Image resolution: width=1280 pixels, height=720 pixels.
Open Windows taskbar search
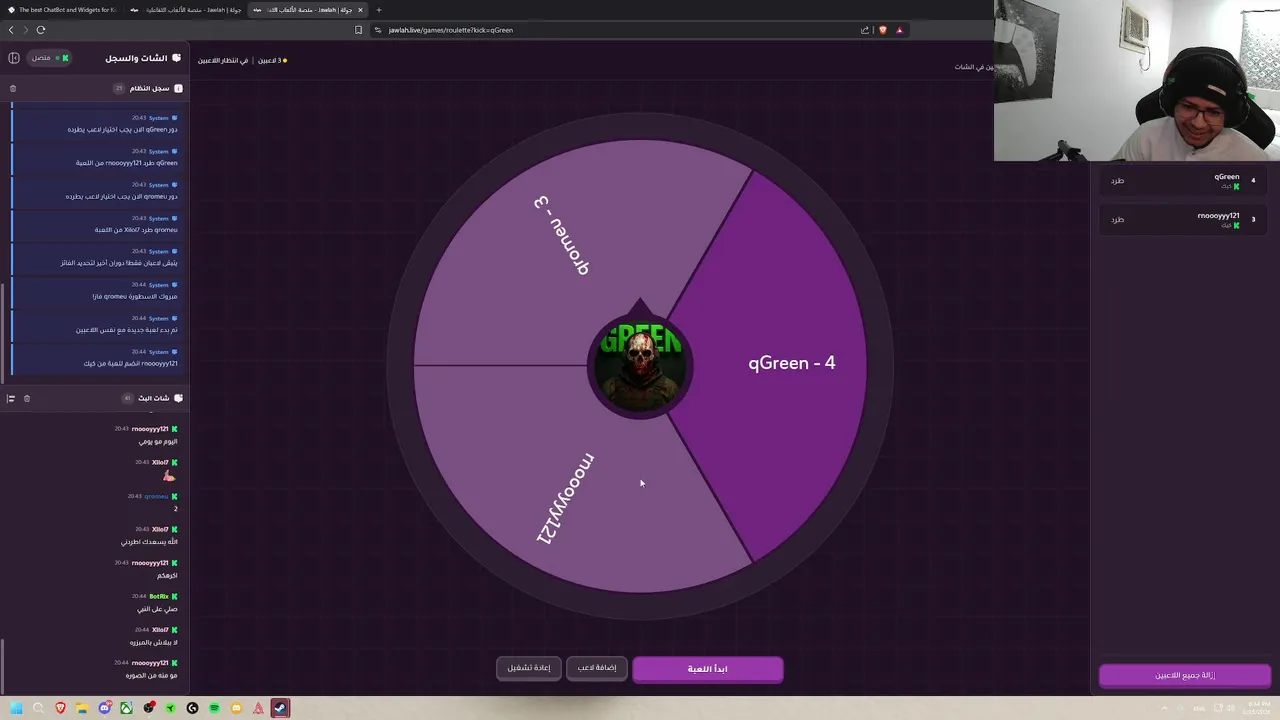[x=38, y=708]
